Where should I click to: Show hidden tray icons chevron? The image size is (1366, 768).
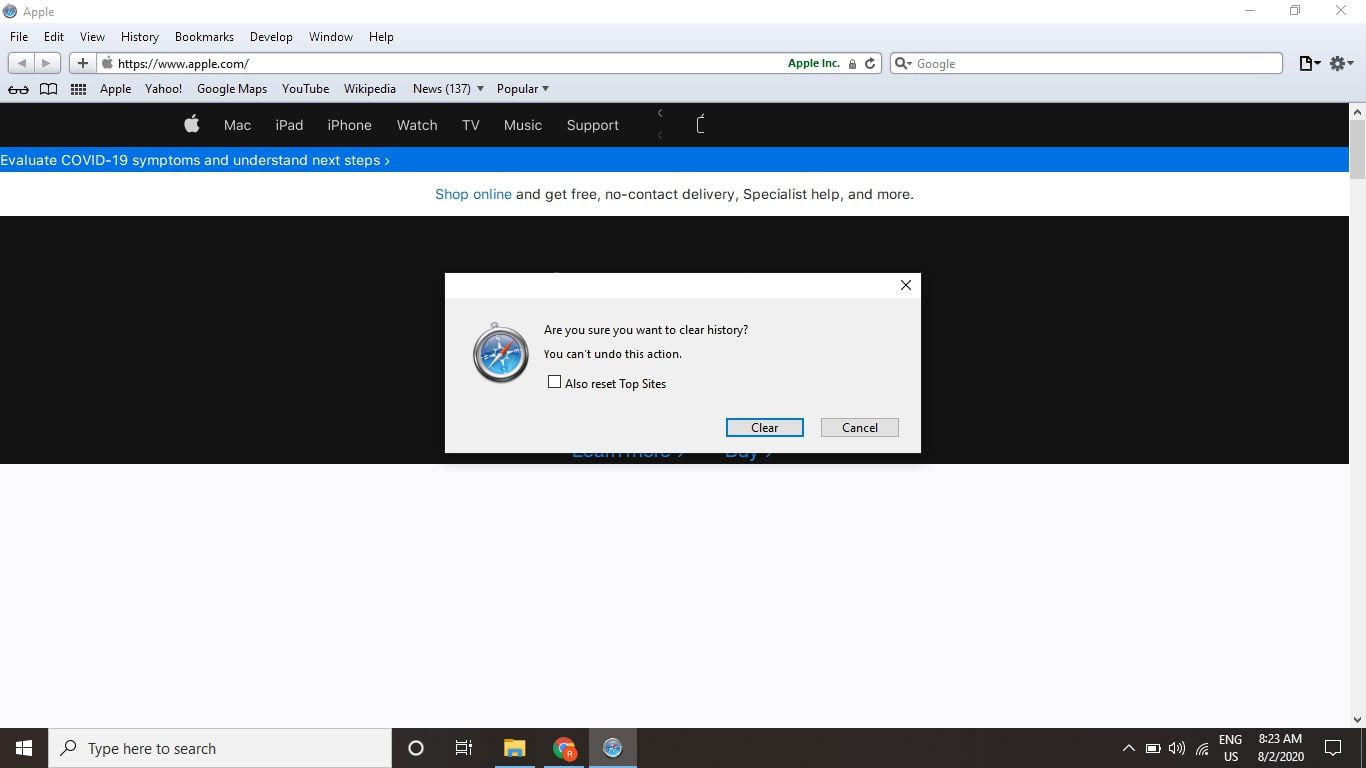(1128, 748)
